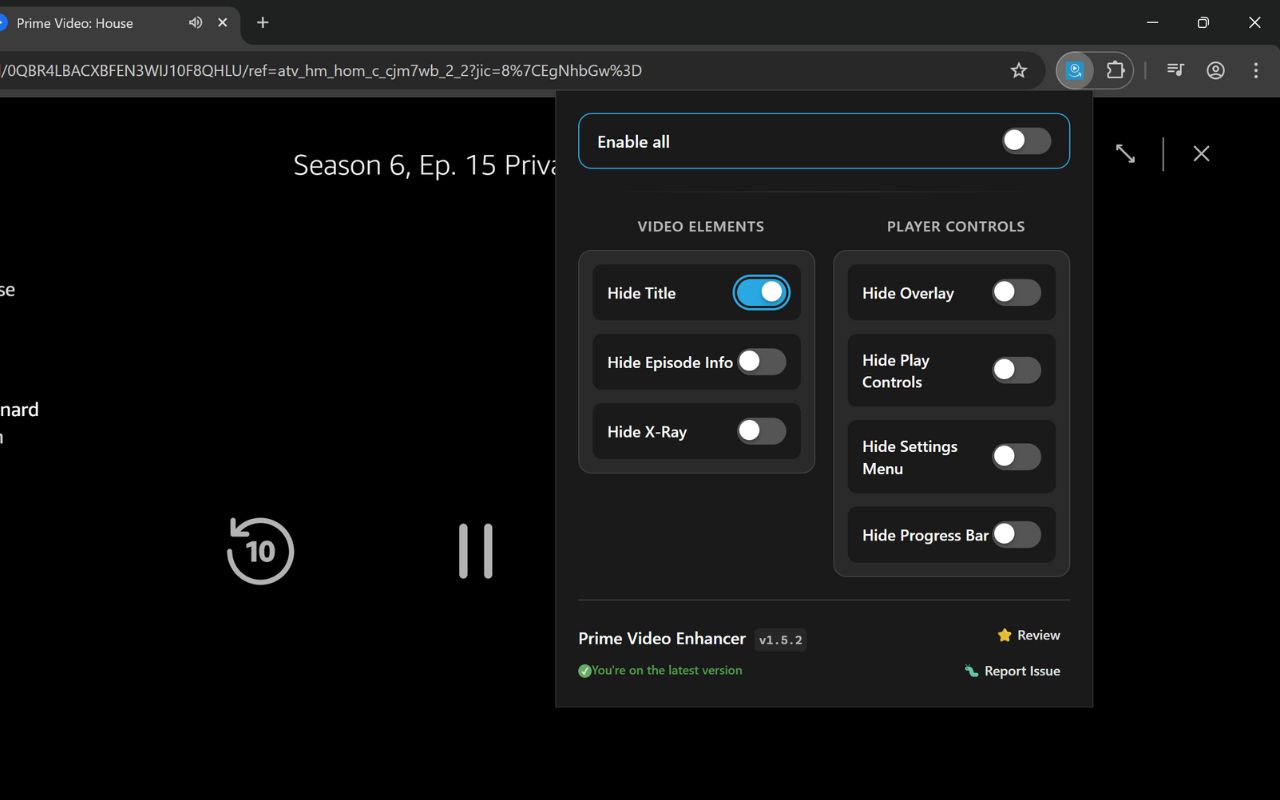Click the v1.5.2 version badge

780,640
